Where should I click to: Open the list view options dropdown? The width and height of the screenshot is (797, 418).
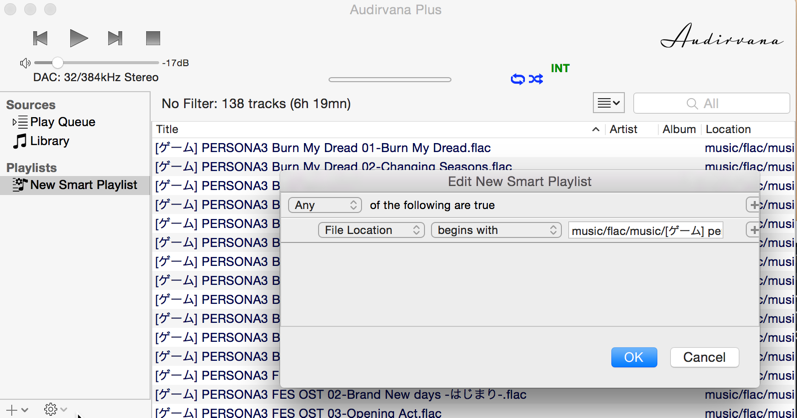(608, 103)
